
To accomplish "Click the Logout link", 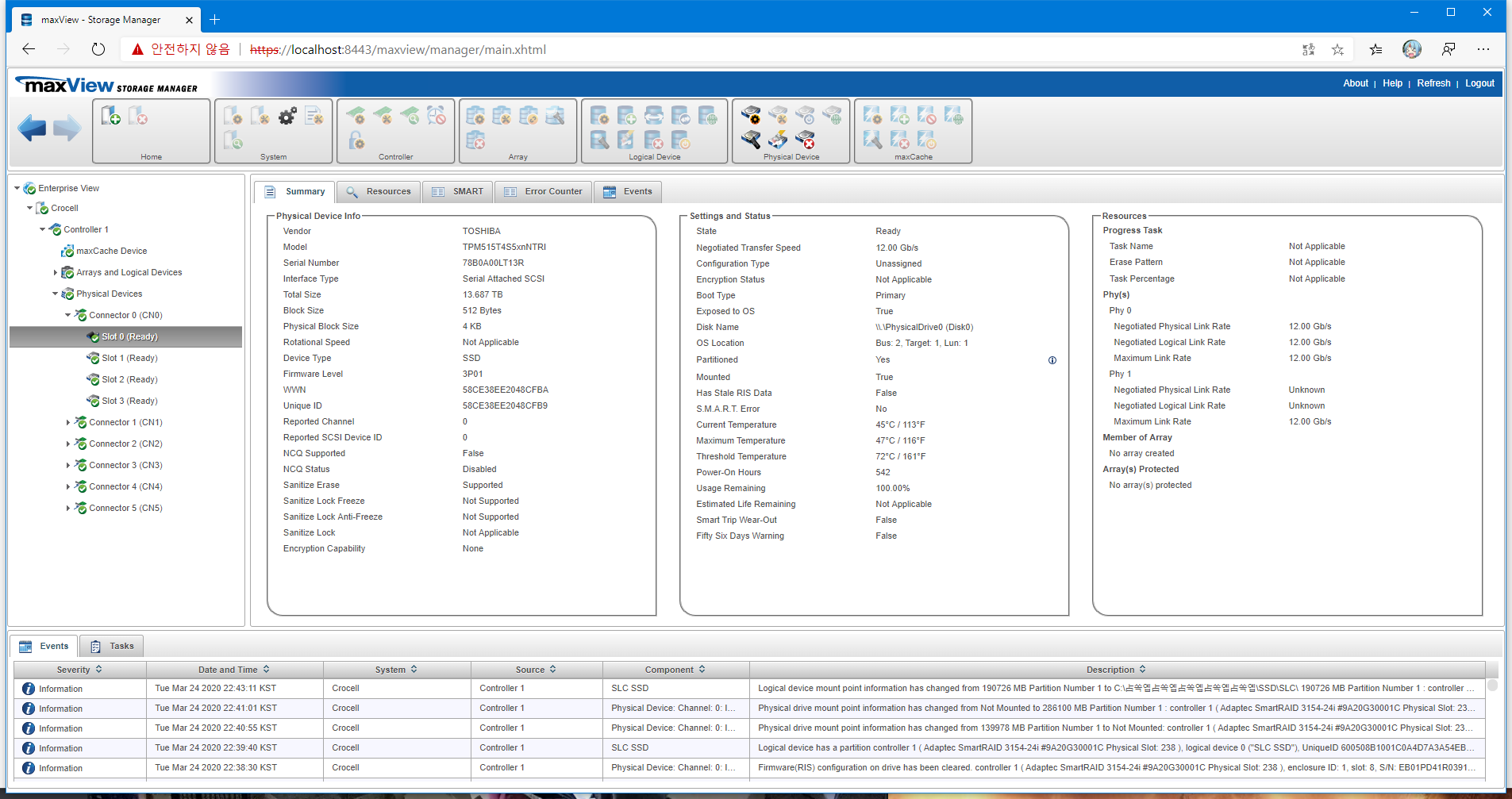I will pos(1479,83).
